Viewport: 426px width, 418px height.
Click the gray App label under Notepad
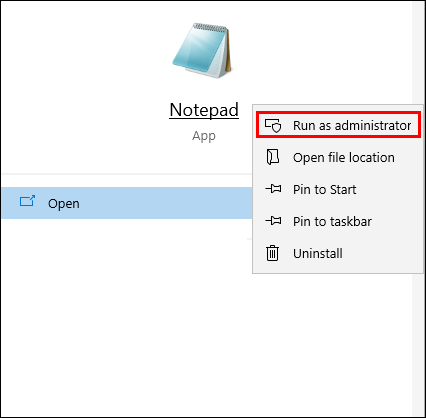coord(204,136)
